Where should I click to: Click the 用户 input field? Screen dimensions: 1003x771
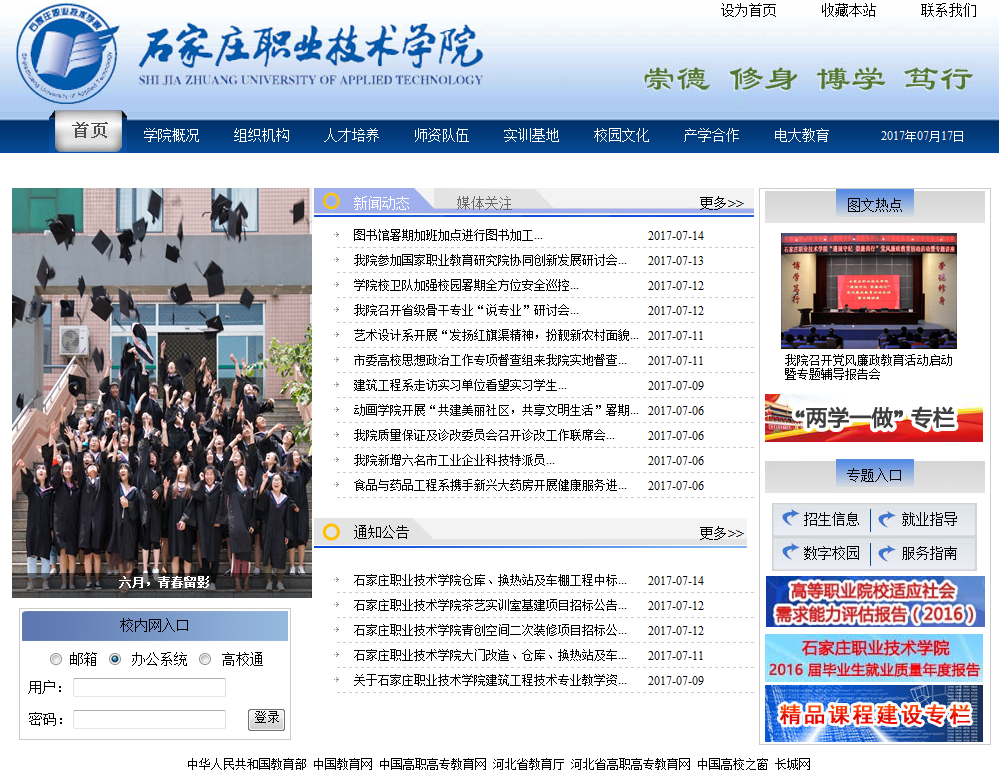click(149, 688)
